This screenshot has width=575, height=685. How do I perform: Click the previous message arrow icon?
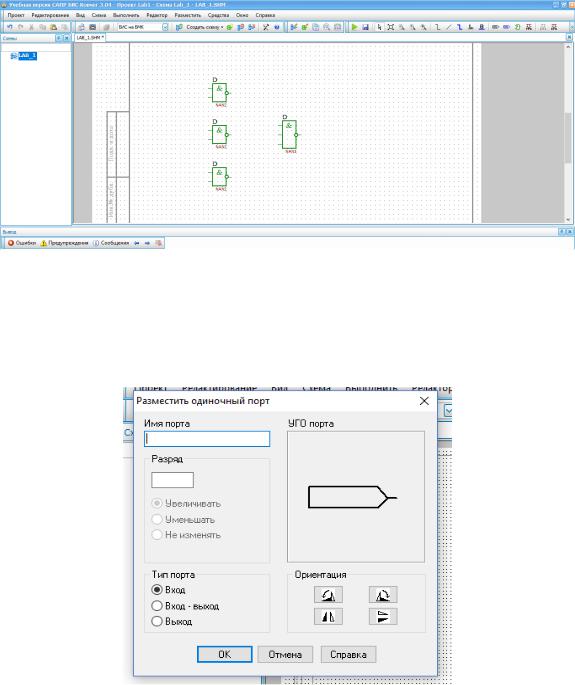point(137,243)
